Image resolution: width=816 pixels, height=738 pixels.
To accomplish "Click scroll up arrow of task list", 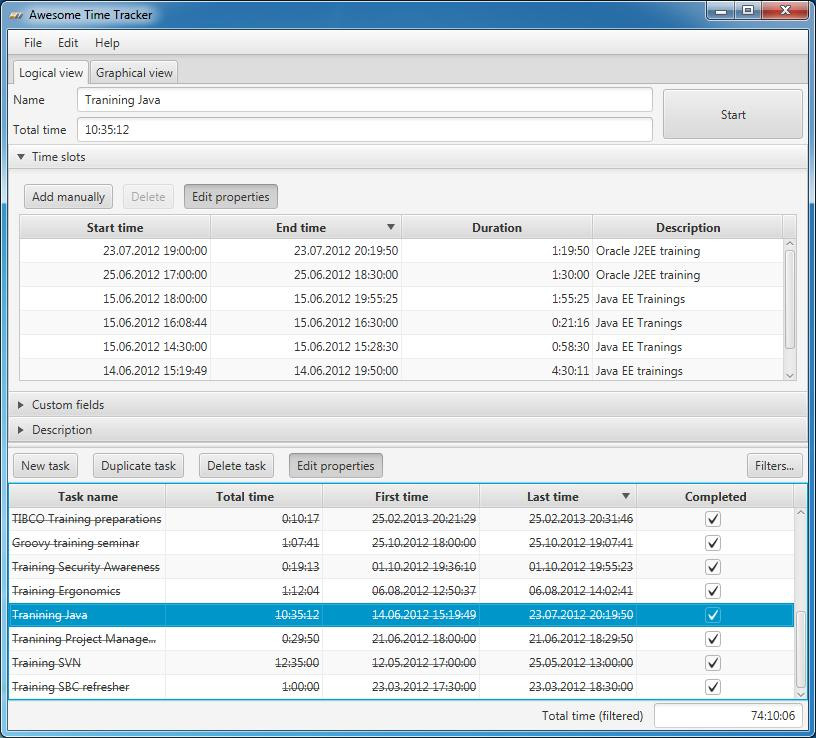I will [800, 513].
